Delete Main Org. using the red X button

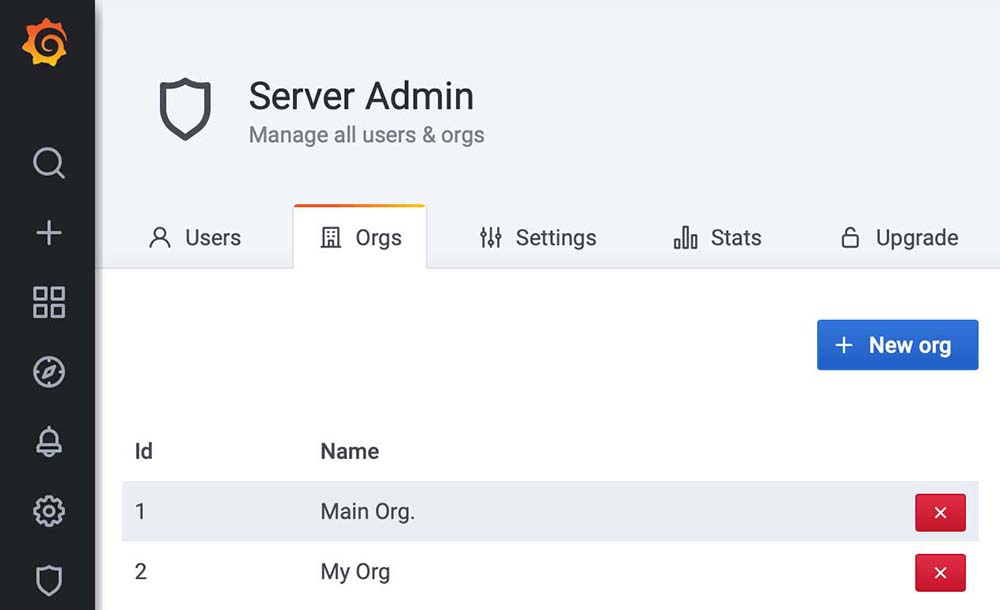940,512
